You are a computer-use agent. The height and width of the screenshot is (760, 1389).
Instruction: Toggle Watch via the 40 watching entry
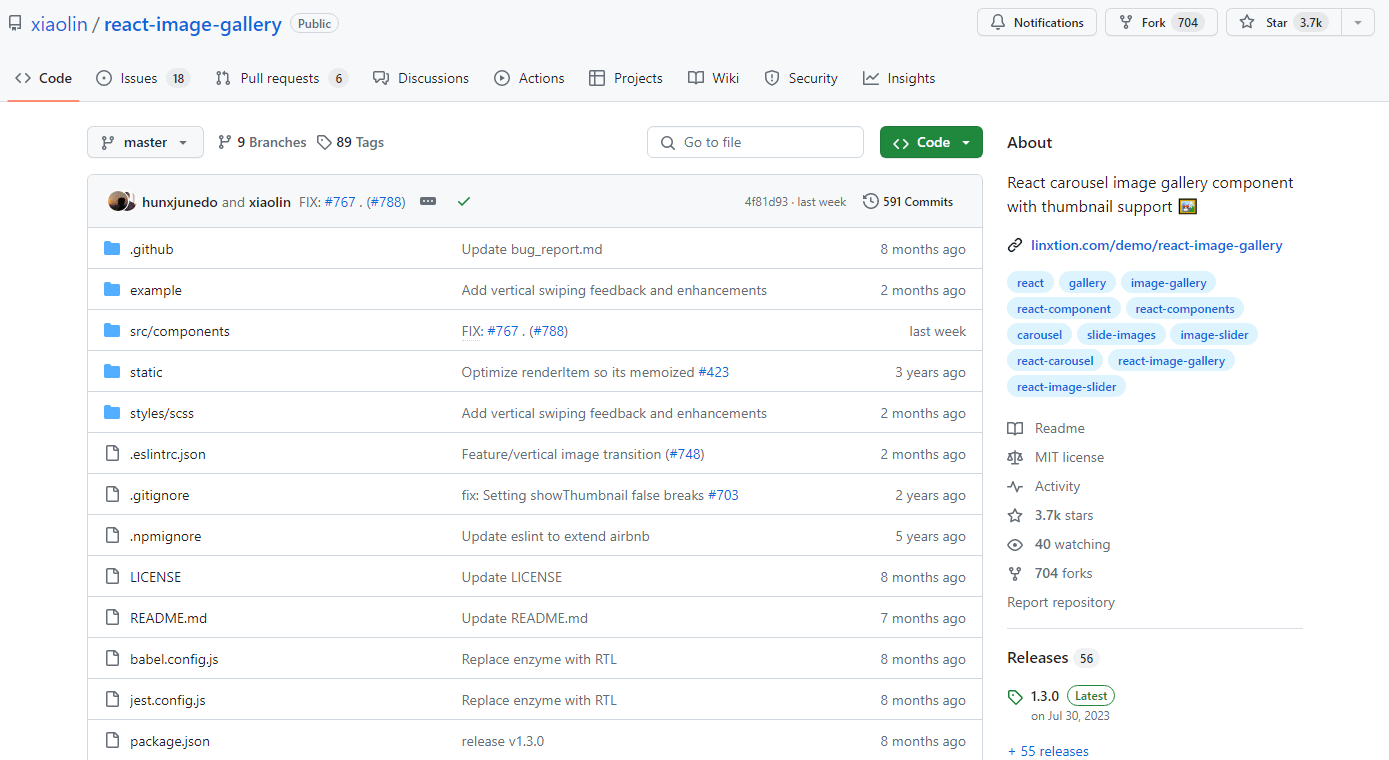point(1070,544)
